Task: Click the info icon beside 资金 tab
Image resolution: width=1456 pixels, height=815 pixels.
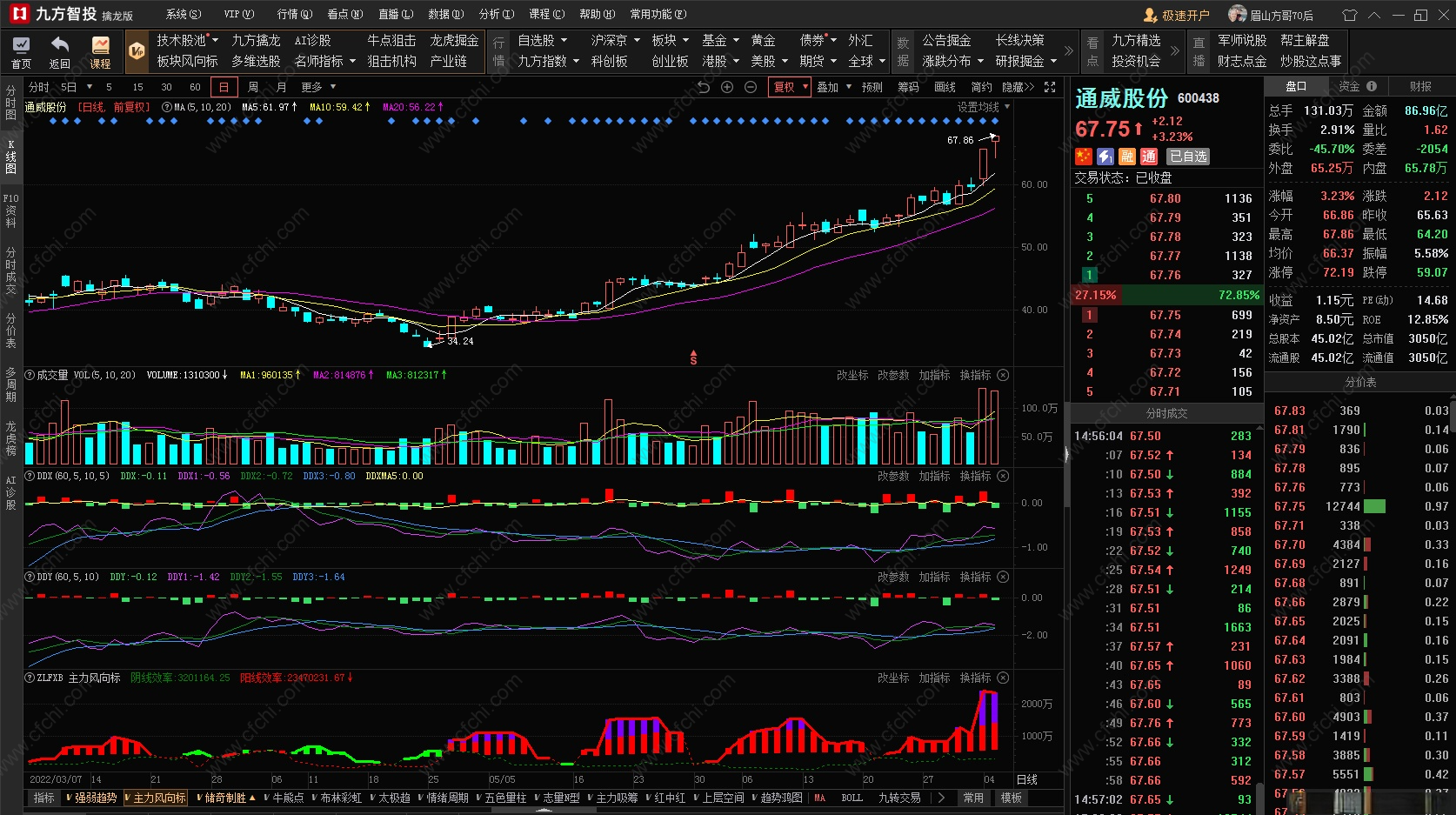Action: 1372,86
